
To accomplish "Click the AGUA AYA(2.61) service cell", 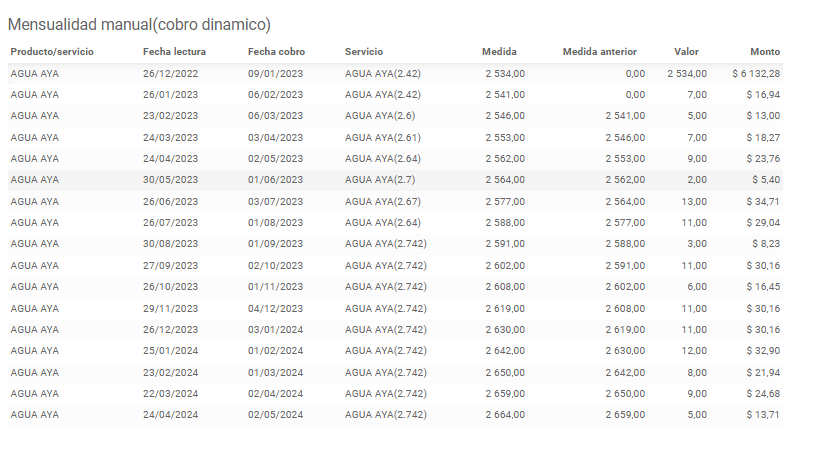I will point(382,138).
